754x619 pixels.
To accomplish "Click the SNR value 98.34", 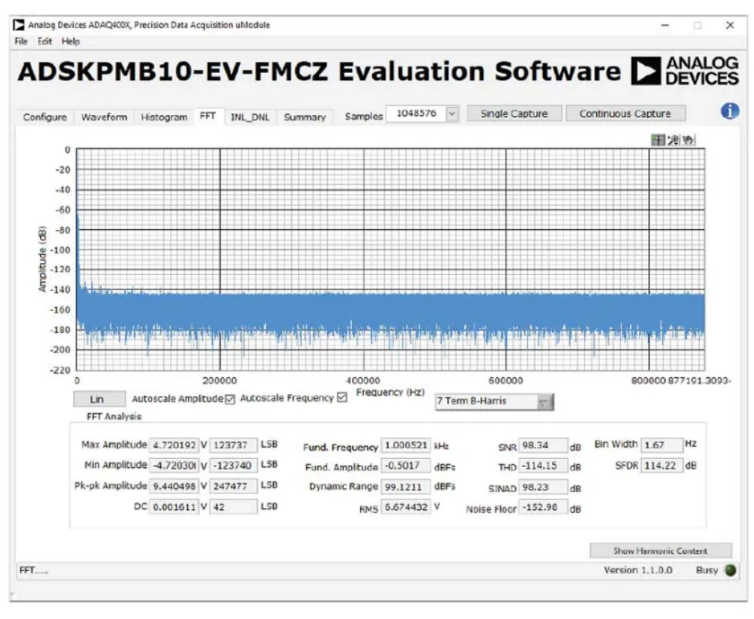I will click(x=543, y=445).
